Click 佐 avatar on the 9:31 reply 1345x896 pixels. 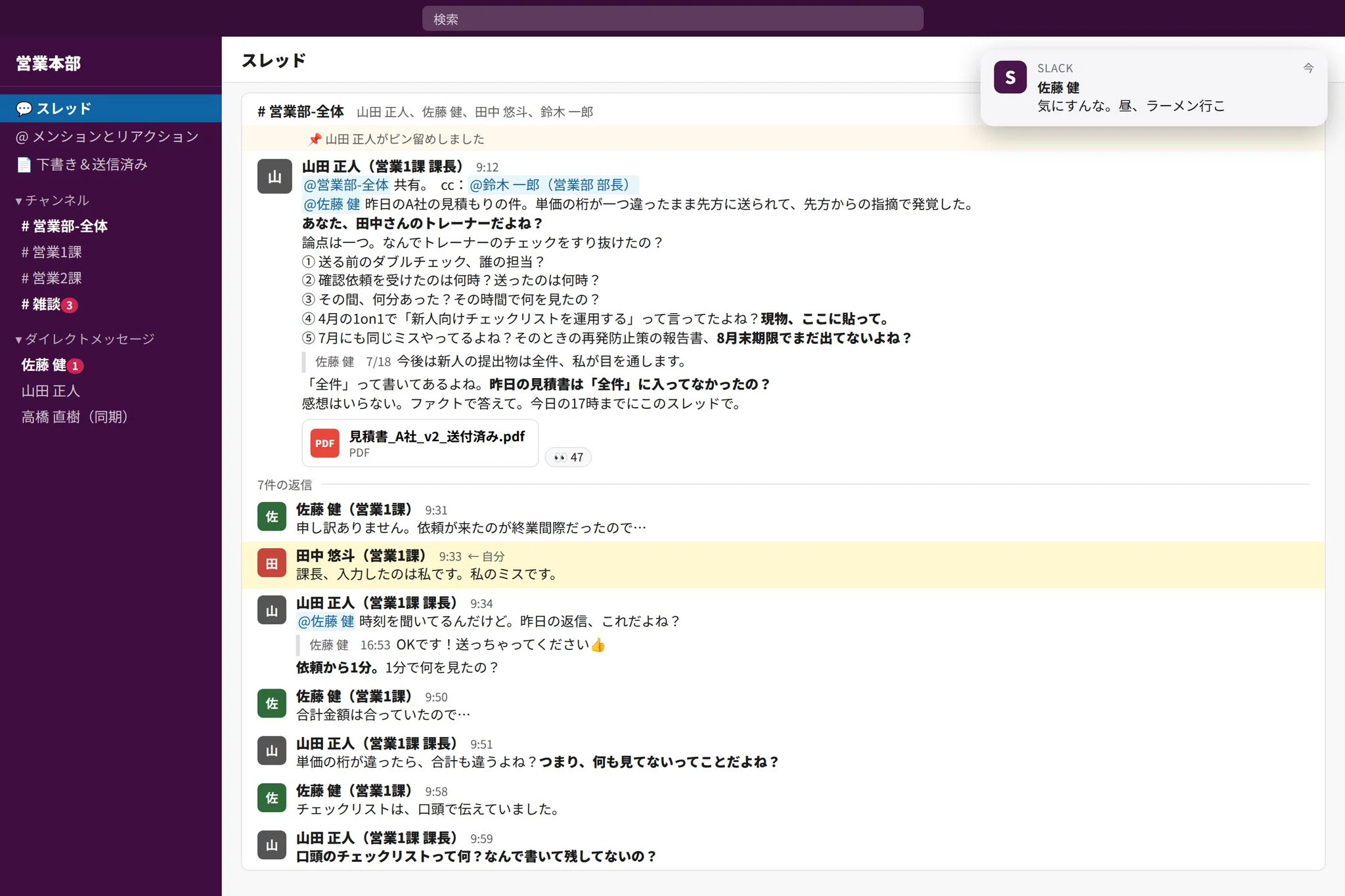point(271,517)
